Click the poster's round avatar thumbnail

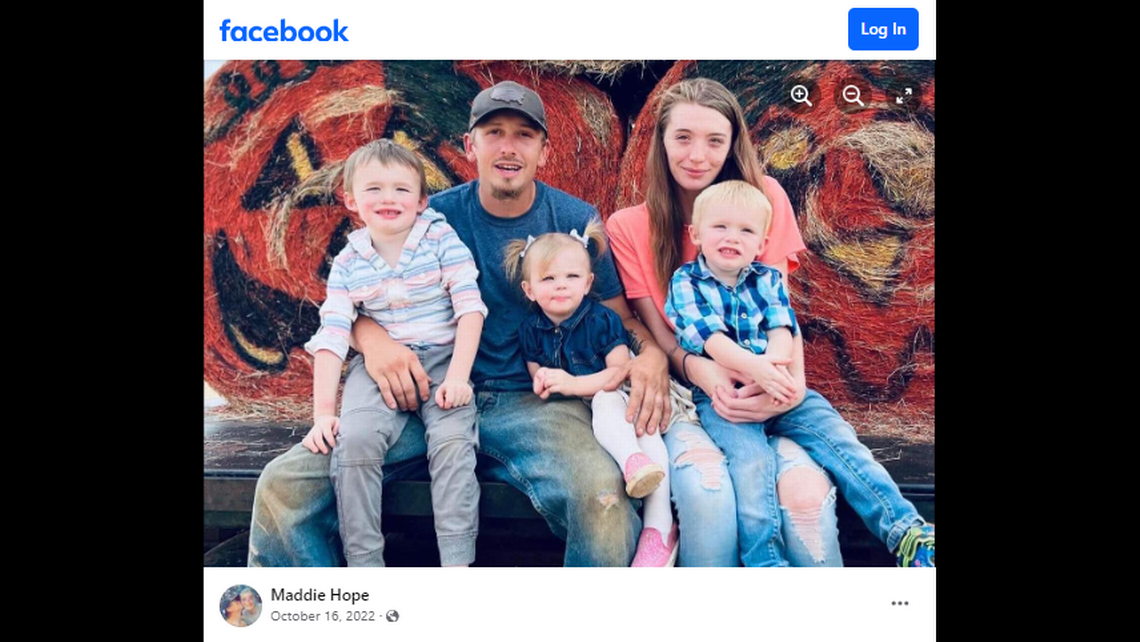(x=241, y=605)
